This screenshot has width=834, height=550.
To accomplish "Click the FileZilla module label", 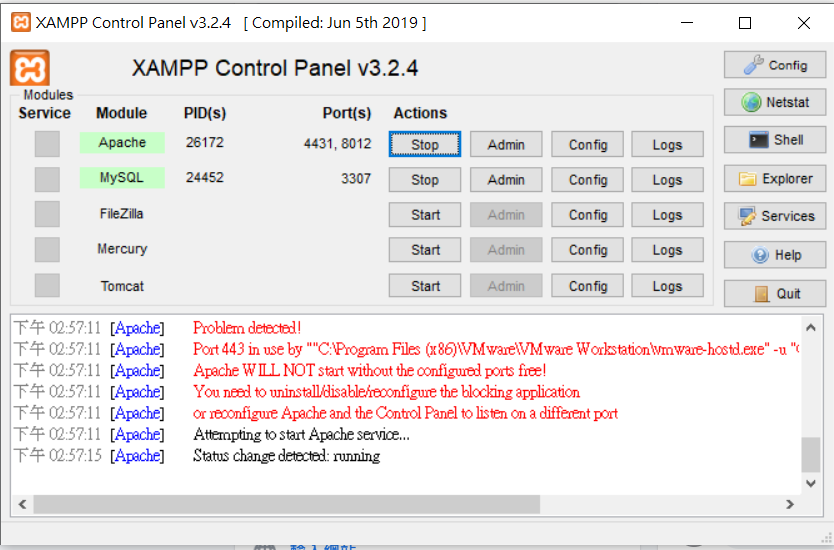I will (122, 214).
